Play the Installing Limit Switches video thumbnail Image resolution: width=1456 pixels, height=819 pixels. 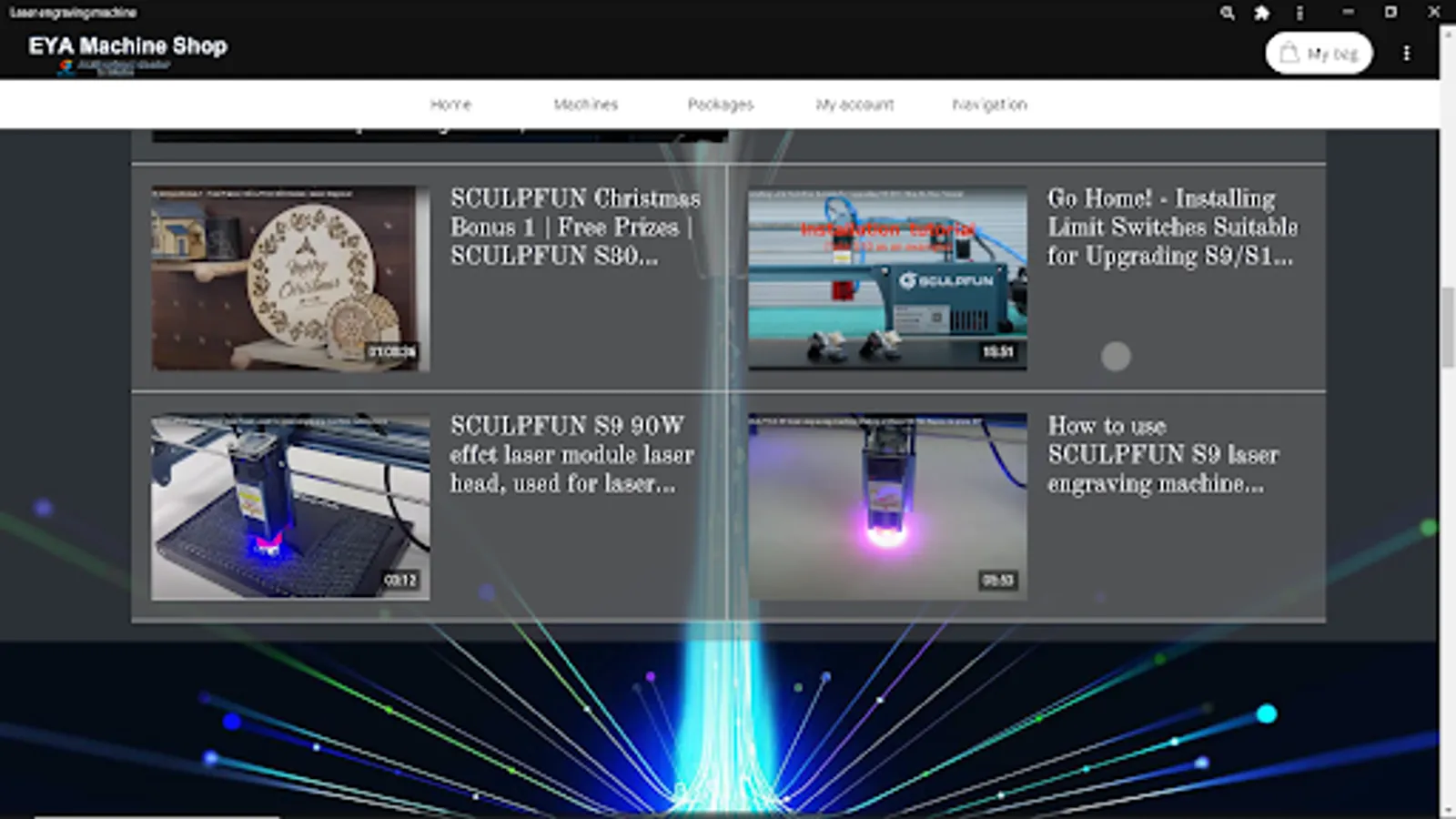(887, 278)
